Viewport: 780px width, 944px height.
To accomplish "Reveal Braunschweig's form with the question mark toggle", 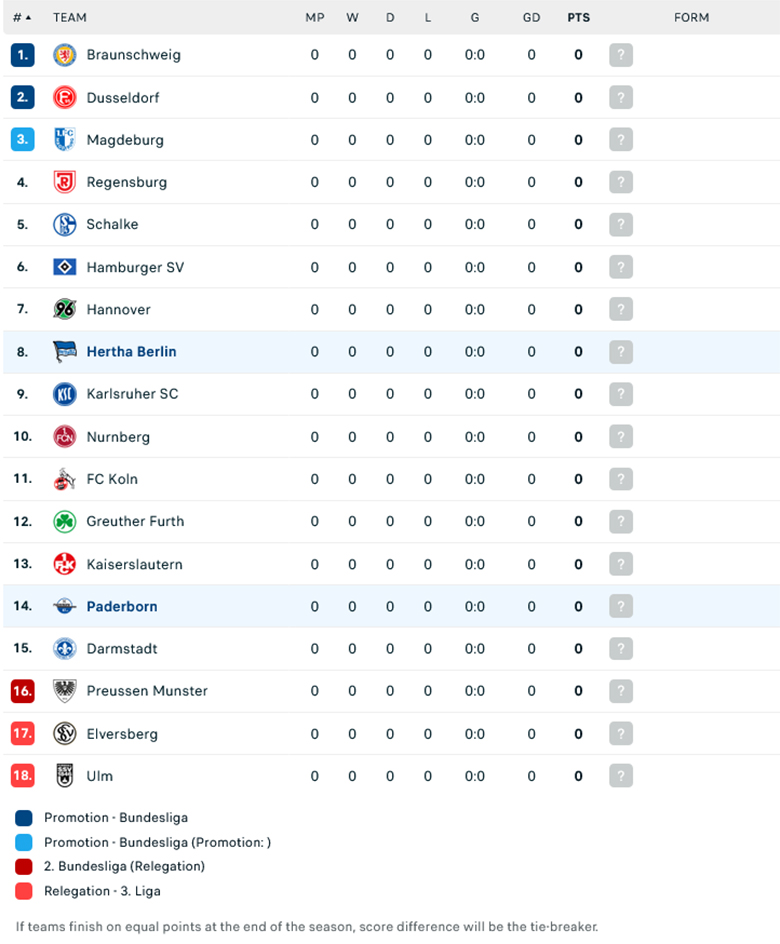I will [621, 55].
